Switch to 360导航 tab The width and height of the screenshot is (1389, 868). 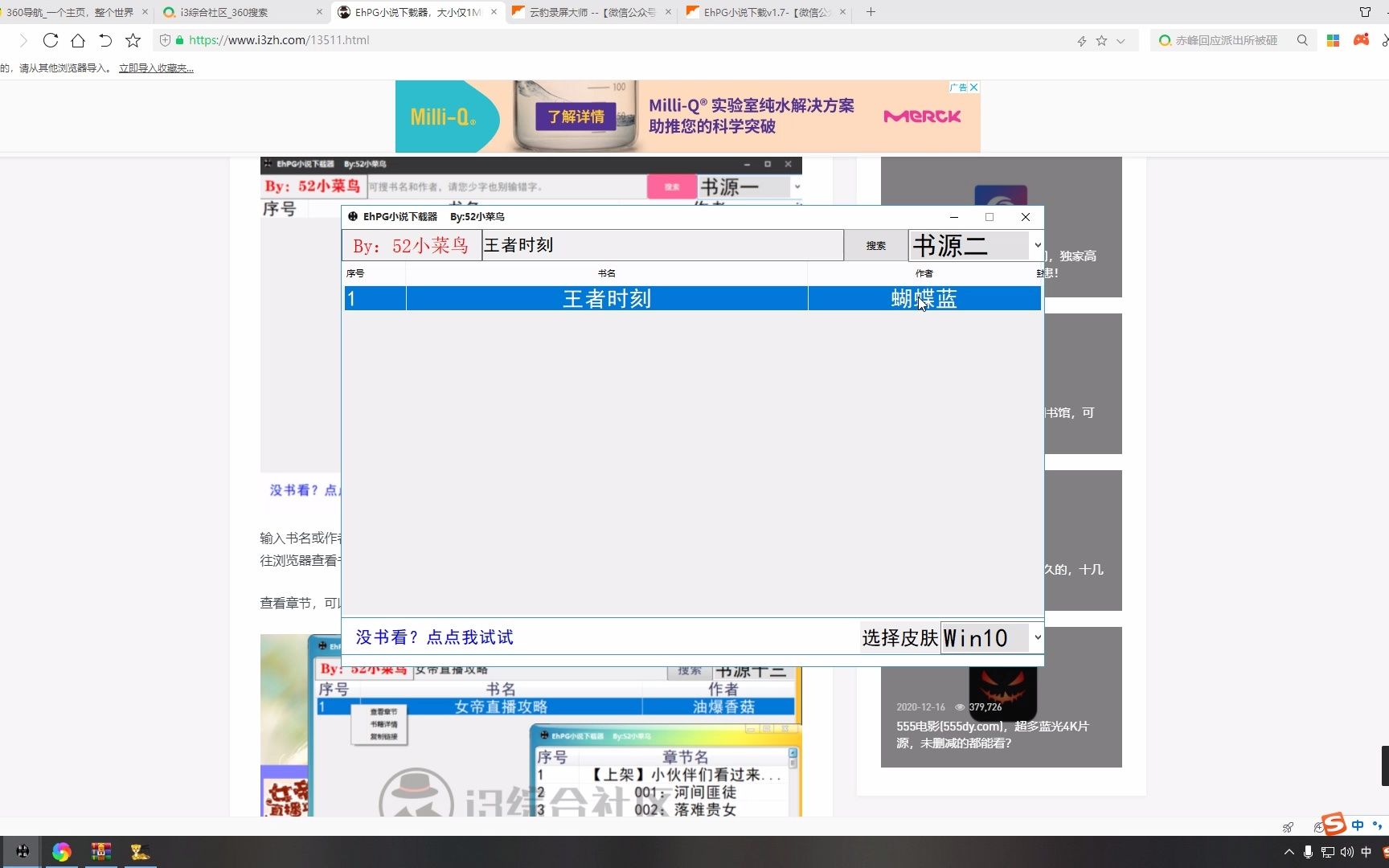(x=69, y=12)
